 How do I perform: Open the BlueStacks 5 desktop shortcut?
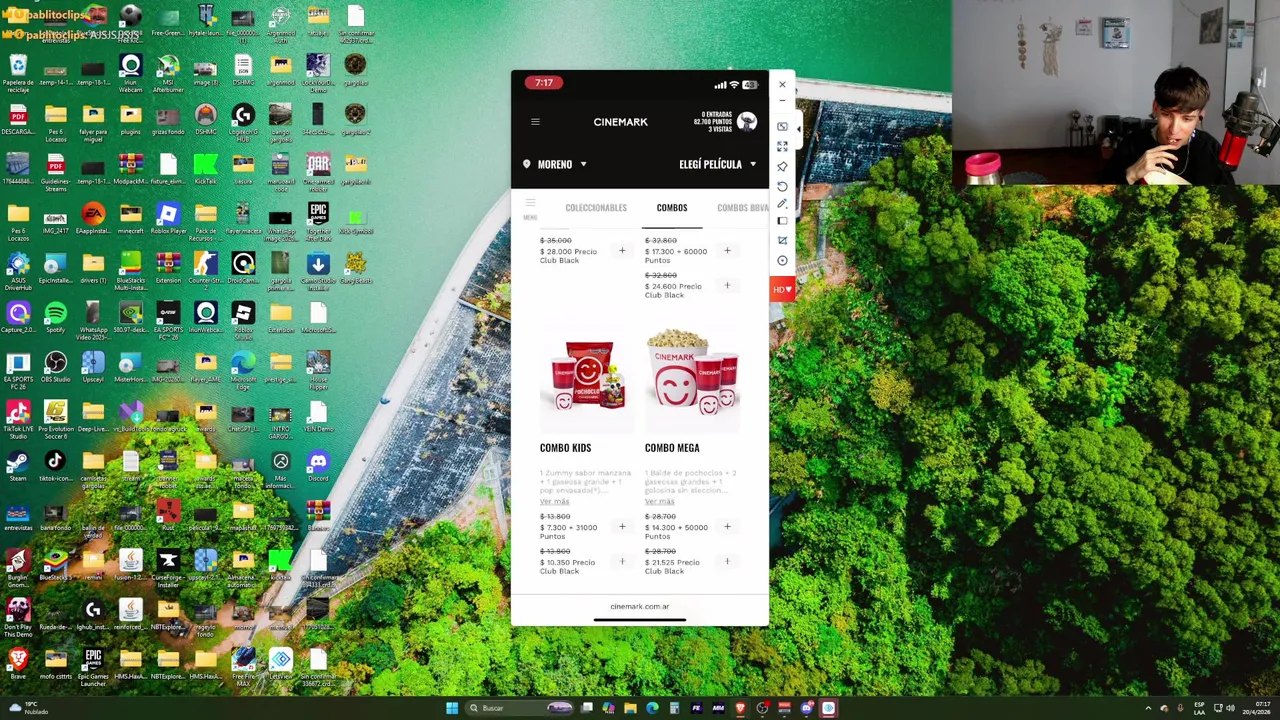[x=55, y=563]
